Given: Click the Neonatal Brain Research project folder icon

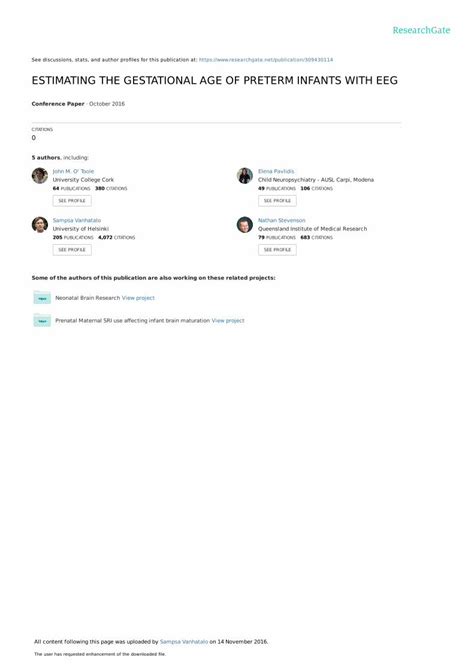Looking at the screenshot, I should 42,297.
